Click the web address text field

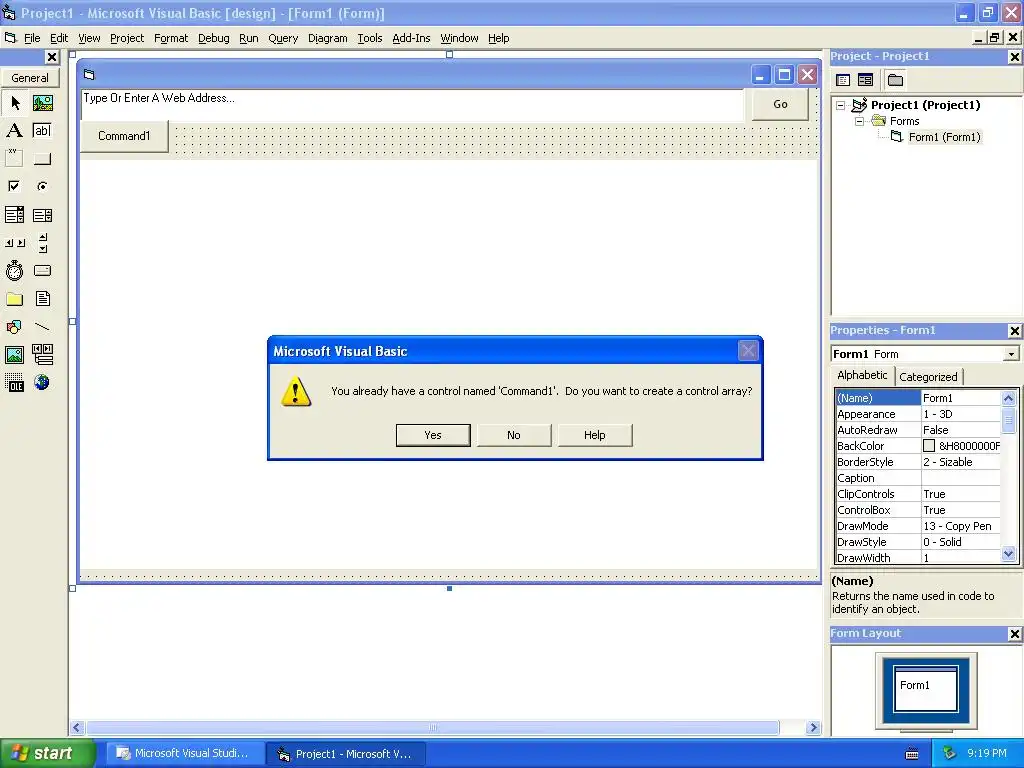tap(412, 103)
